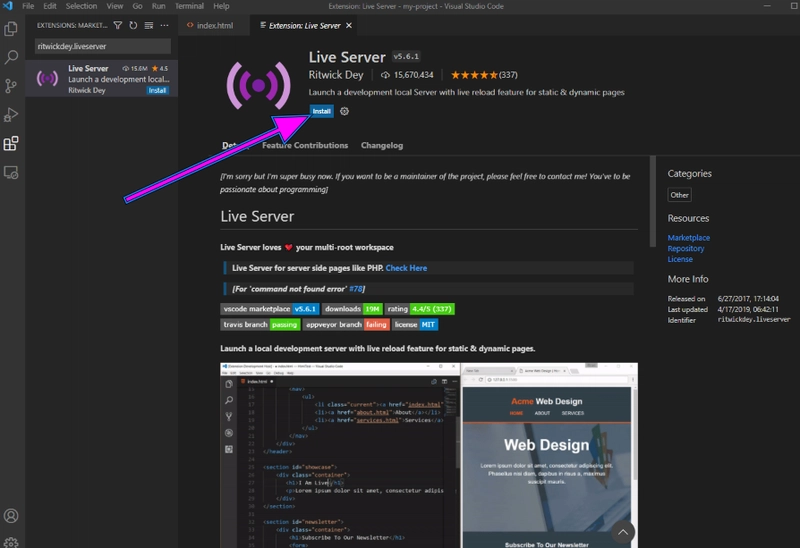800x548 pixels.
Task: Click the ritwickdey.liveserver identifier text
Action: click(x=754, y=320)
